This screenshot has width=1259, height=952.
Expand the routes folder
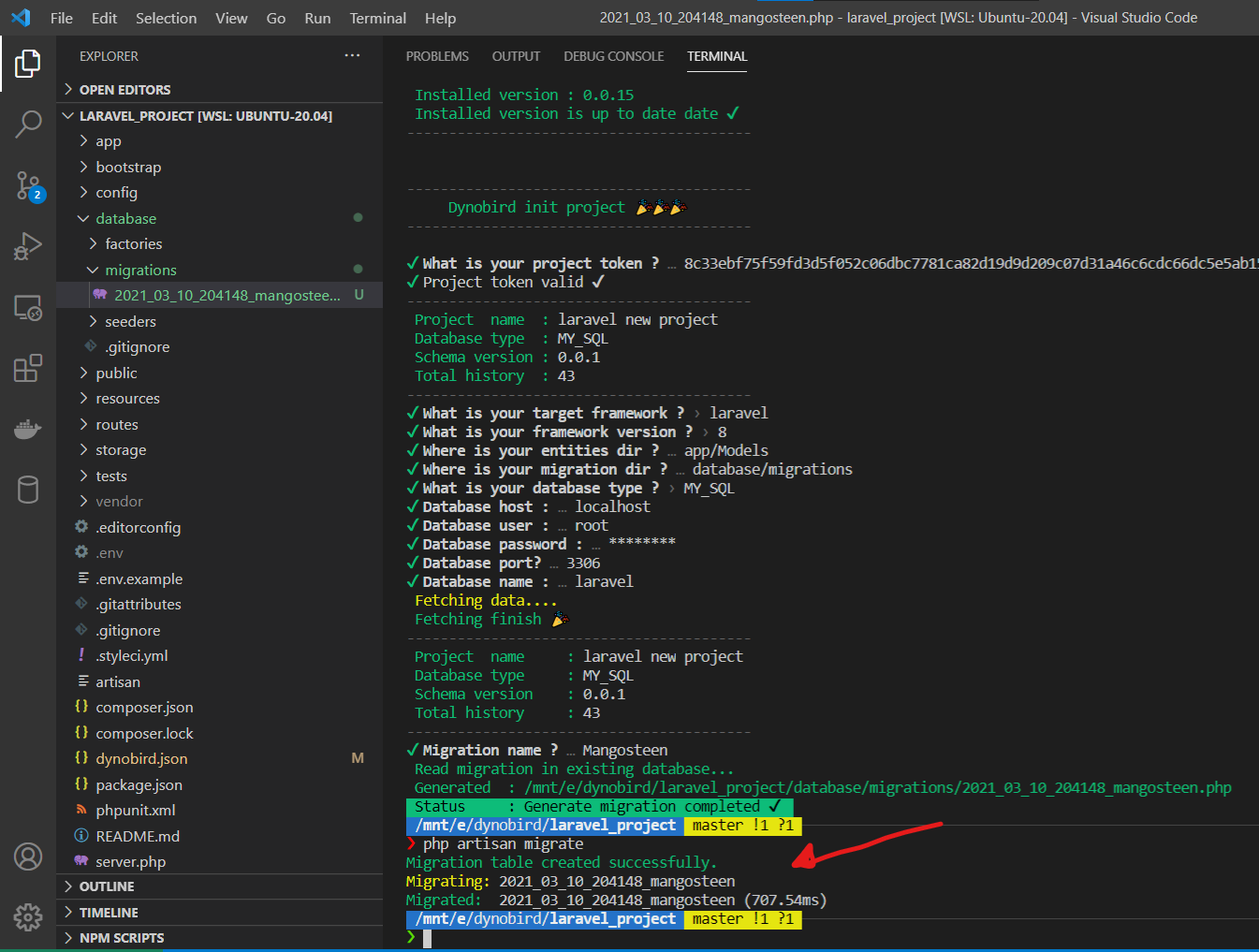(x=219, y=425)
